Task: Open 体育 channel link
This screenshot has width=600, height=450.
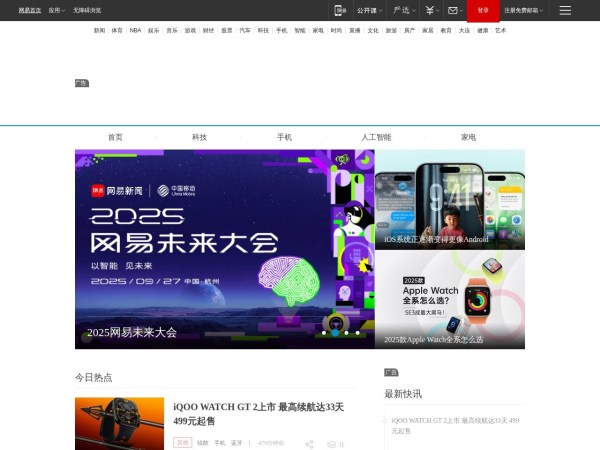Action: (x=117, y=30)
